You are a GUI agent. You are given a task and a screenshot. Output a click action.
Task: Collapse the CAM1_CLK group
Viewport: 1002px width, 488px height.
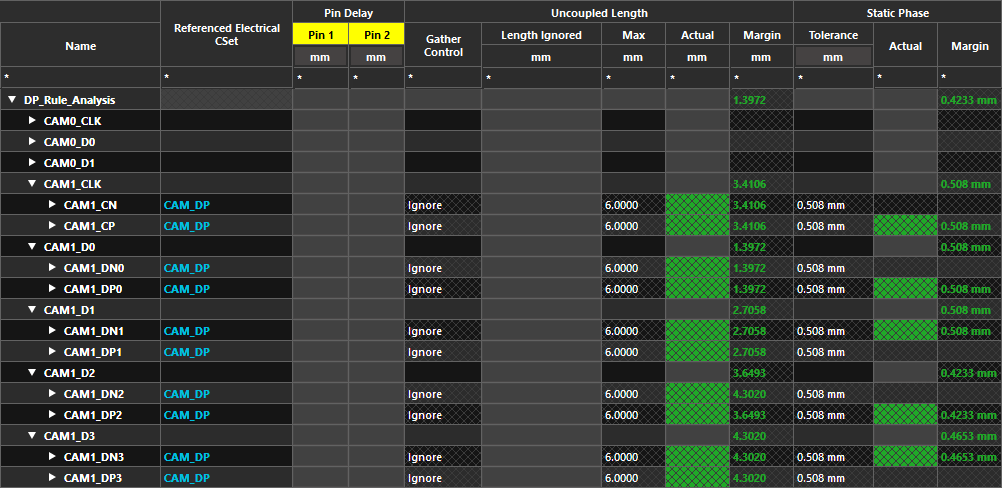(32, 184)
